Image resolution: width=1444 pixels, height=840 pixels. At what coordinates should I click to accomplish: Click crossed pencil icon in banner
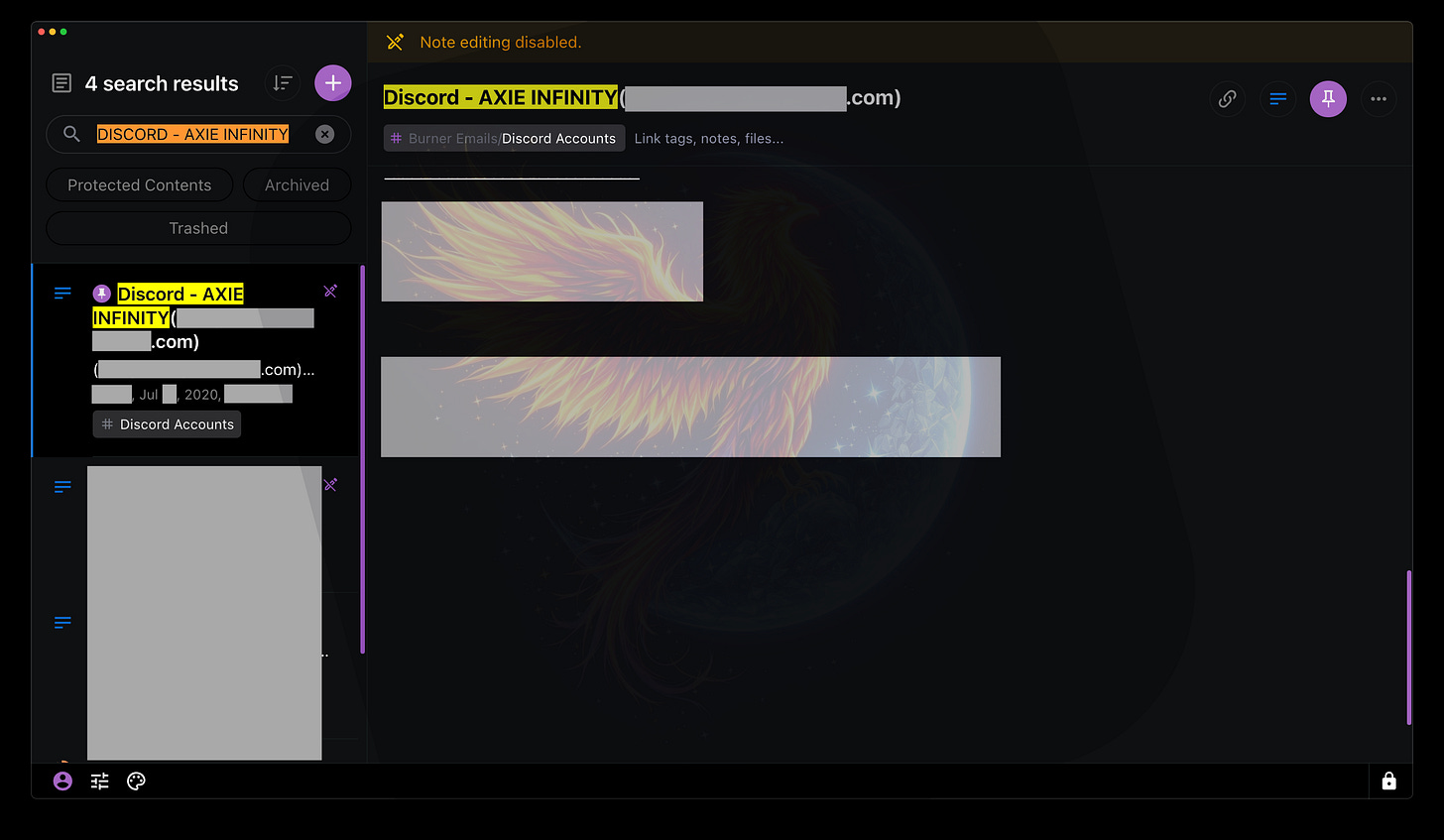[x=395, y=42]
